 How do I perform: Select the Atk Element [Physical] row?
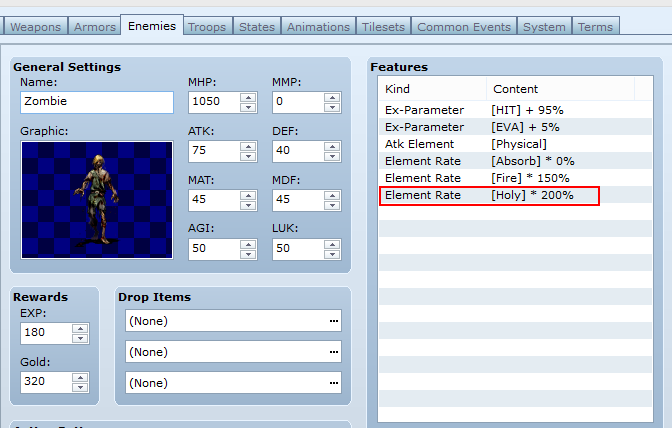(x=515, y=144)
